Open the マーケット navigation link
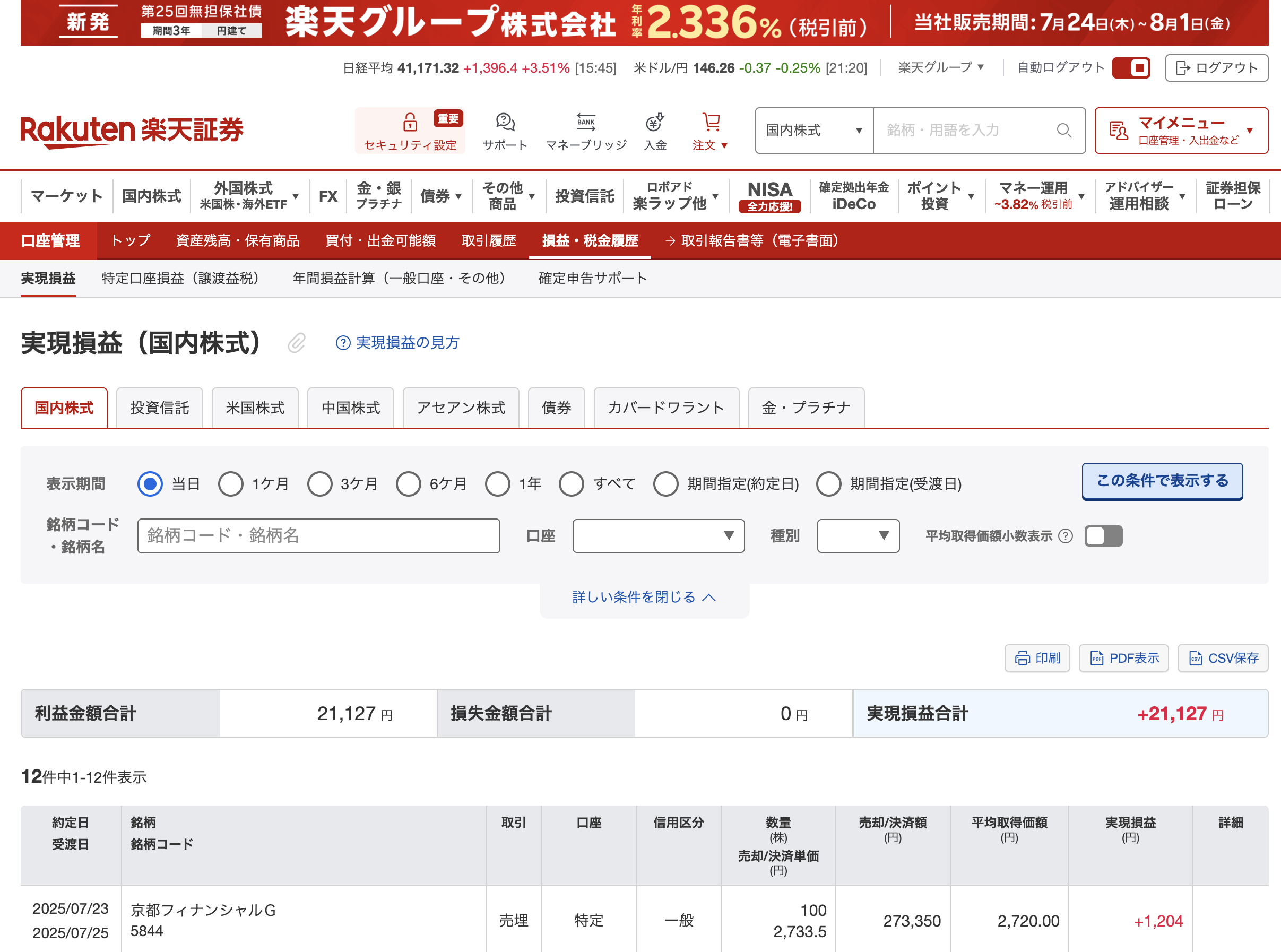This screenshot has height=952, width=1281. point(67,196)
